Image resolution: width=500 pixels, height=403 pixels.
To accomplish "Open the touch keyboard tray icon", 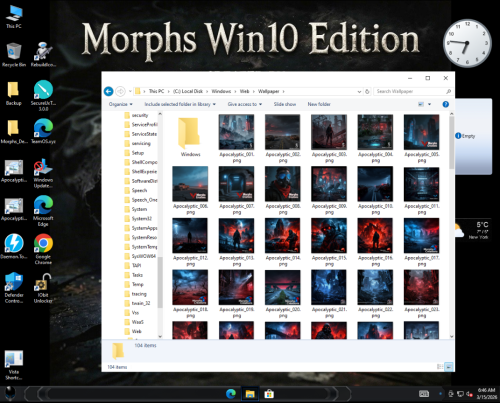I will 424,394.
